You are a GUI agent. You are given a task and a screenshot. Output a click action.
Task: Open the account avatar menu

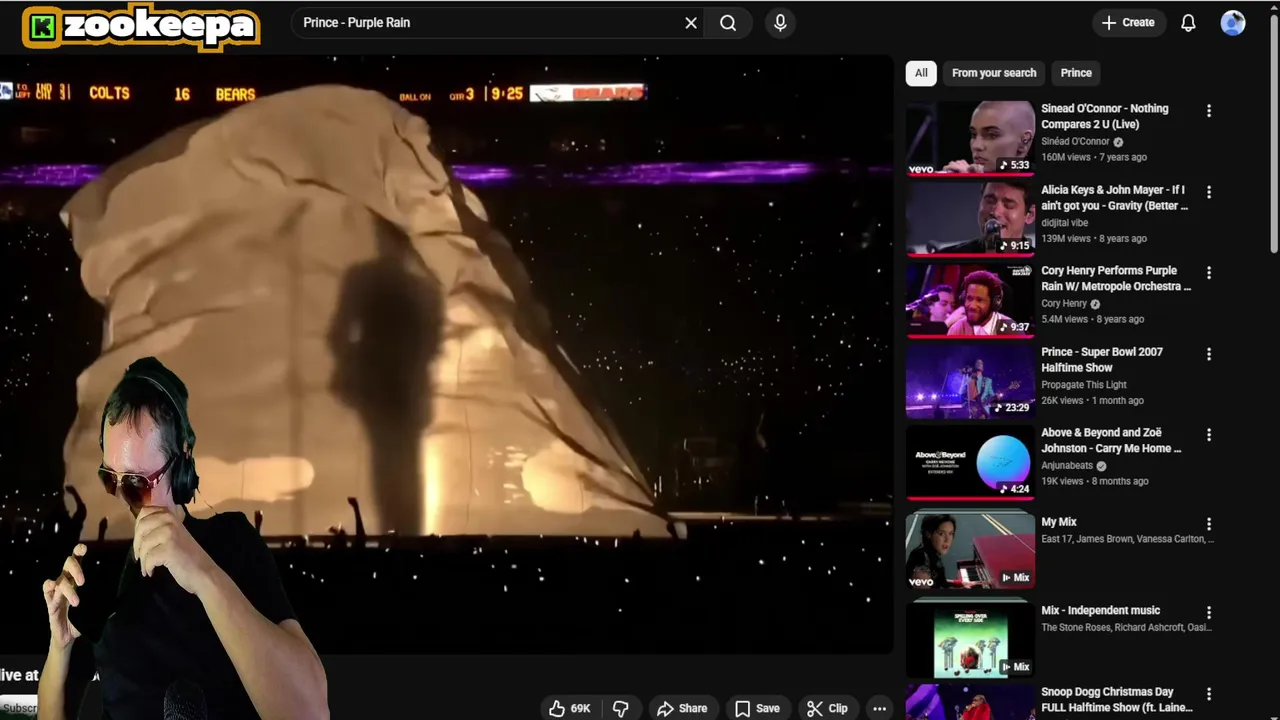pyautogui.click(x=1233, y=23)
